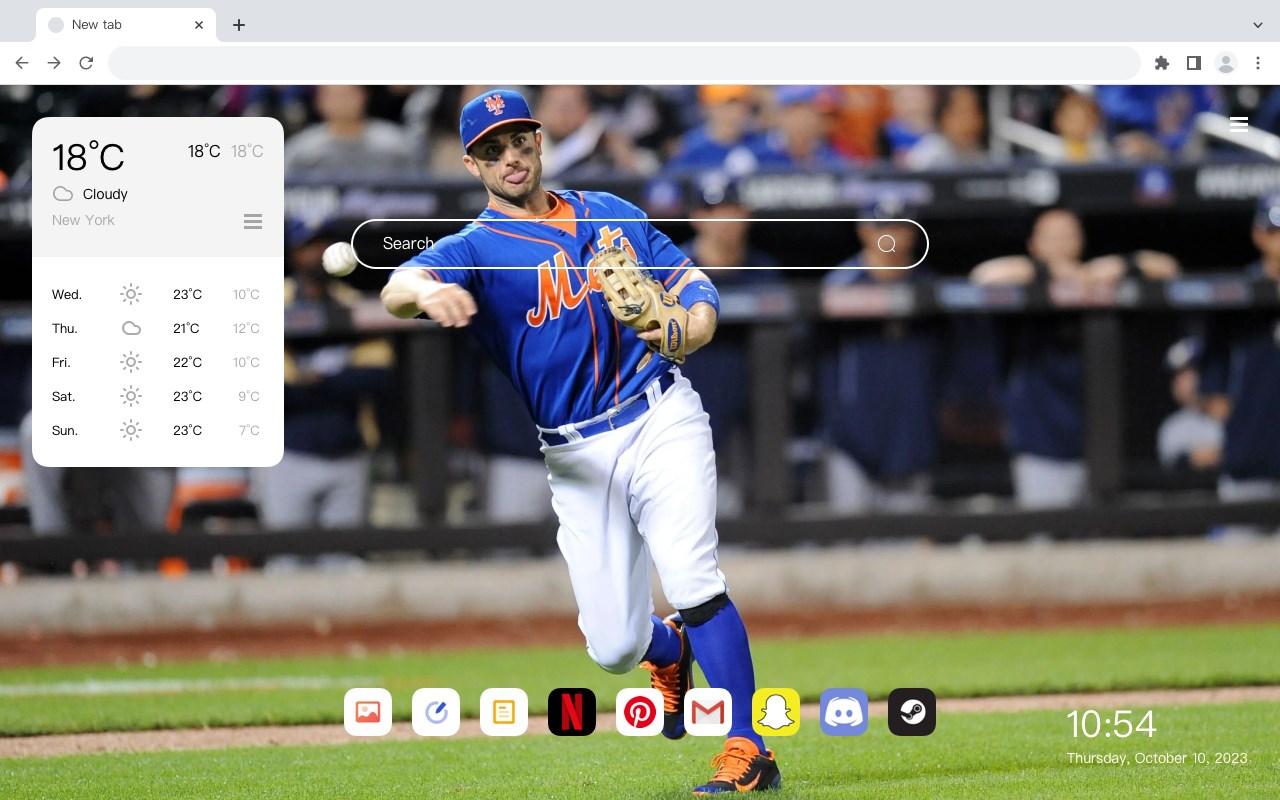
Task: Select the Wed. forecast row
Action: (x=158, y=294)
